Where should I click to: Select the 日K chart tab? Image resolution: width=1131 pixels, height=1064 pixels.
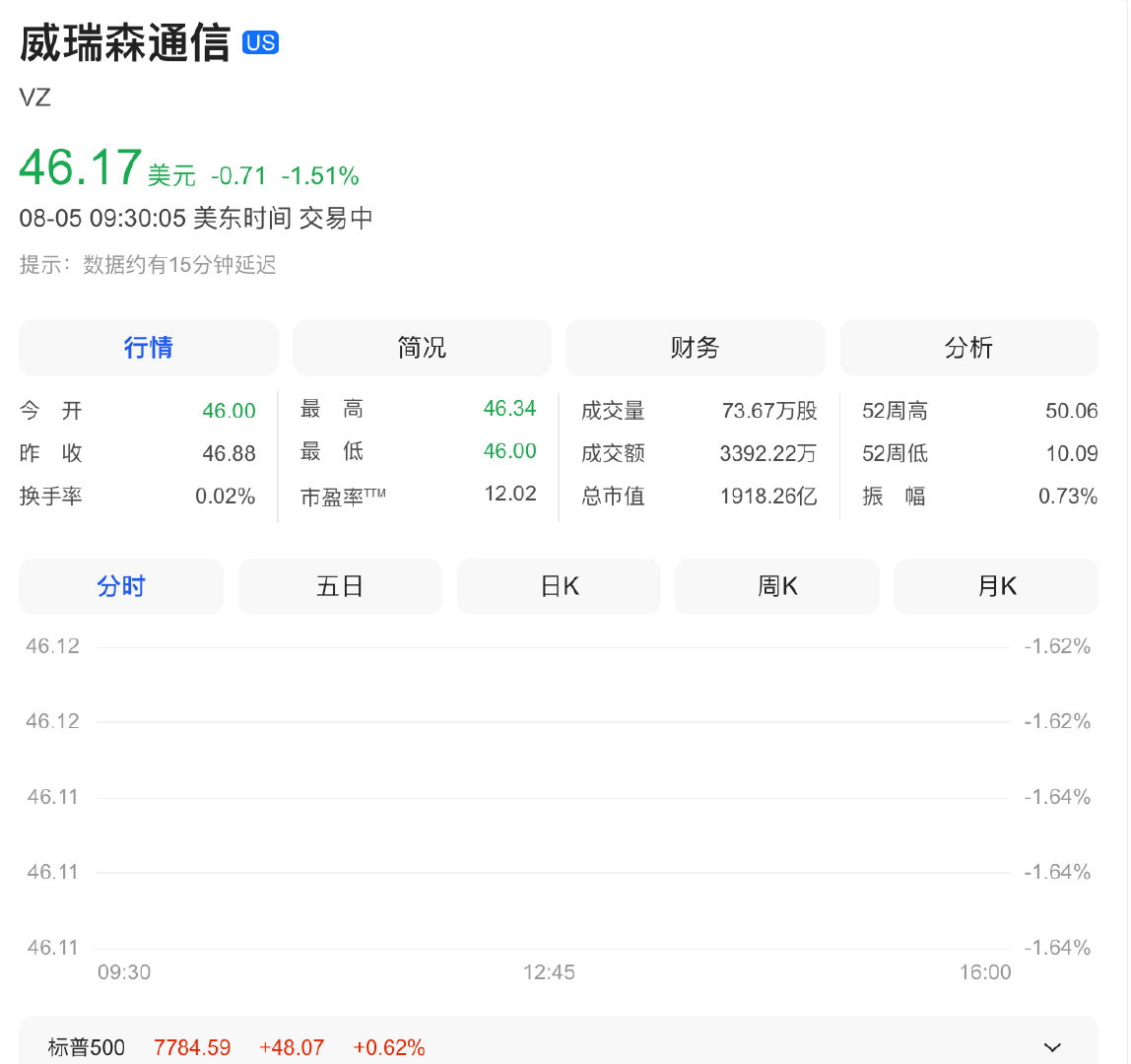pyautogui.click(x=559, y=586)
